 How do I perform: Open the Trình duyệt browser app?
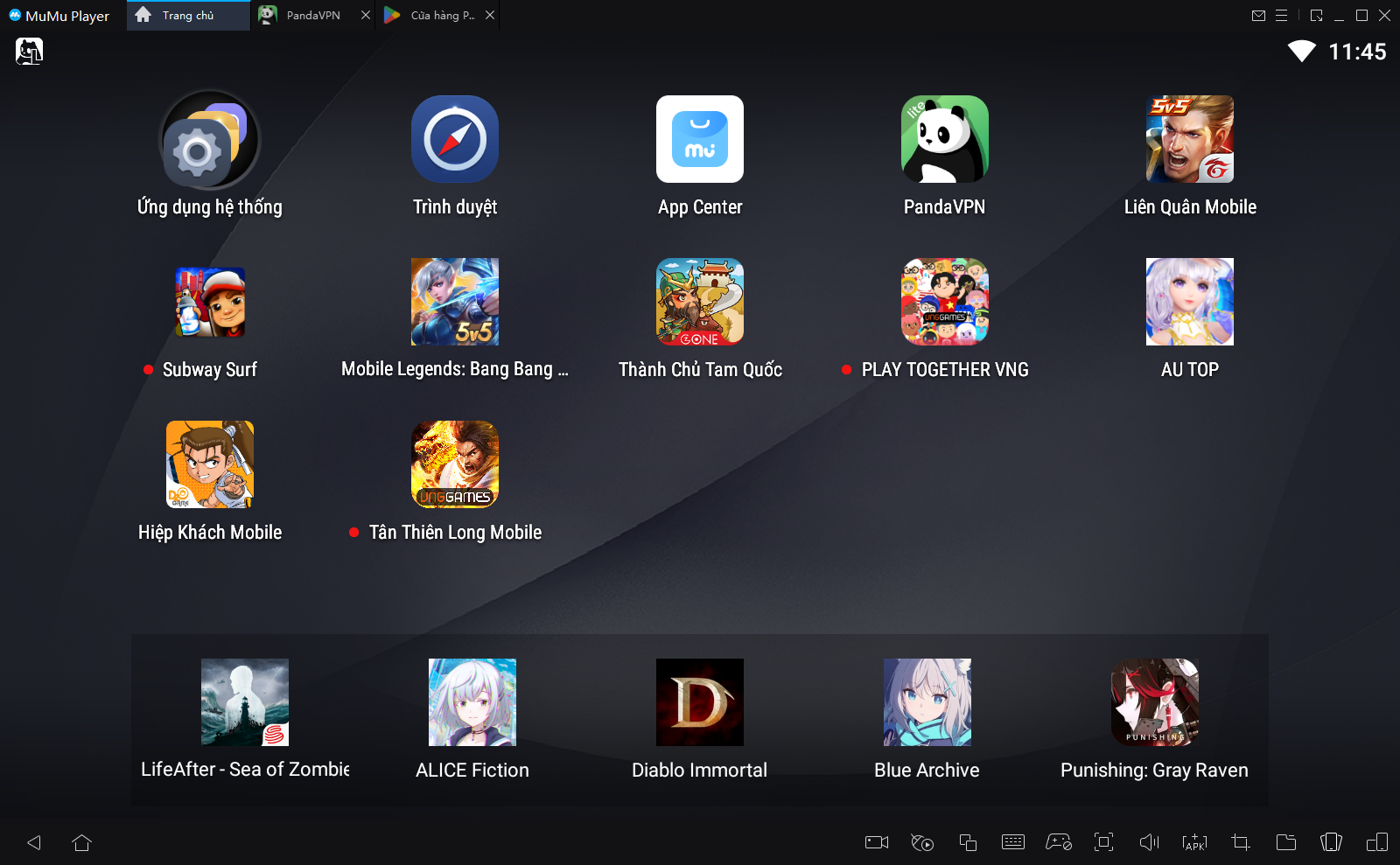click(454, 140)
